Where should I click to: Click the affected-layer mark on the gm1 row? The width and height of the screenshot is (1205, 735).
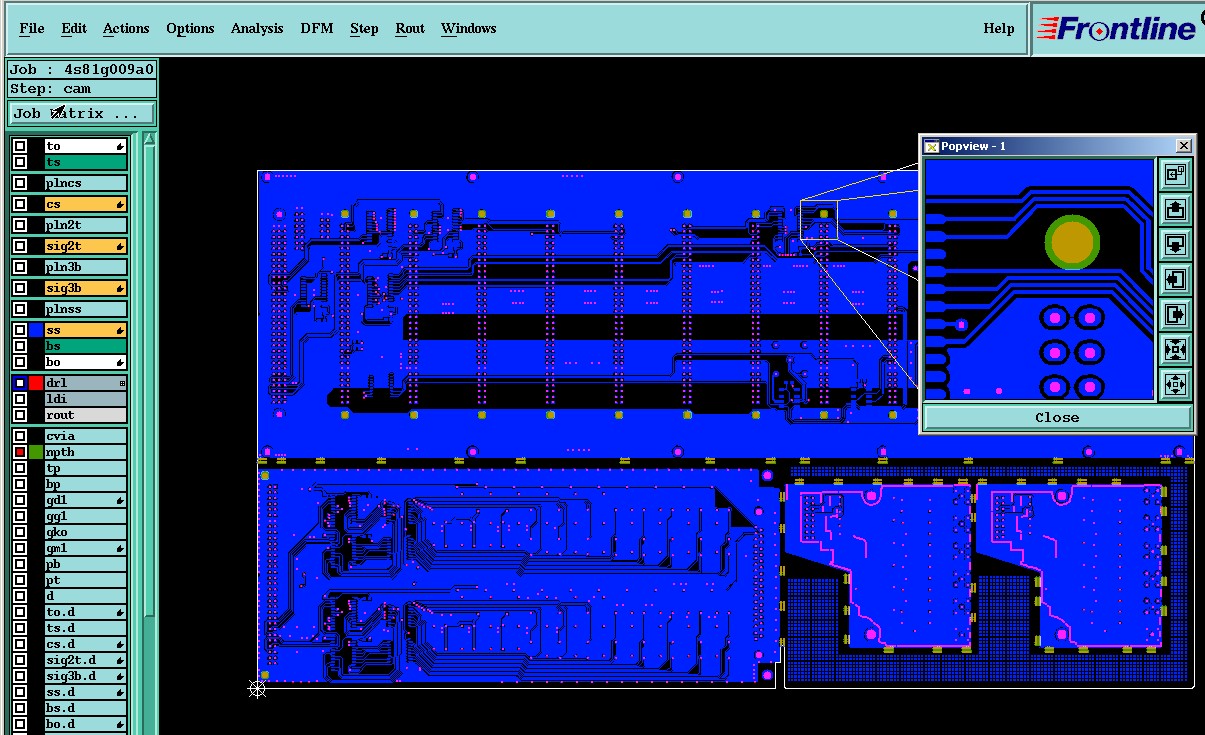120,549
